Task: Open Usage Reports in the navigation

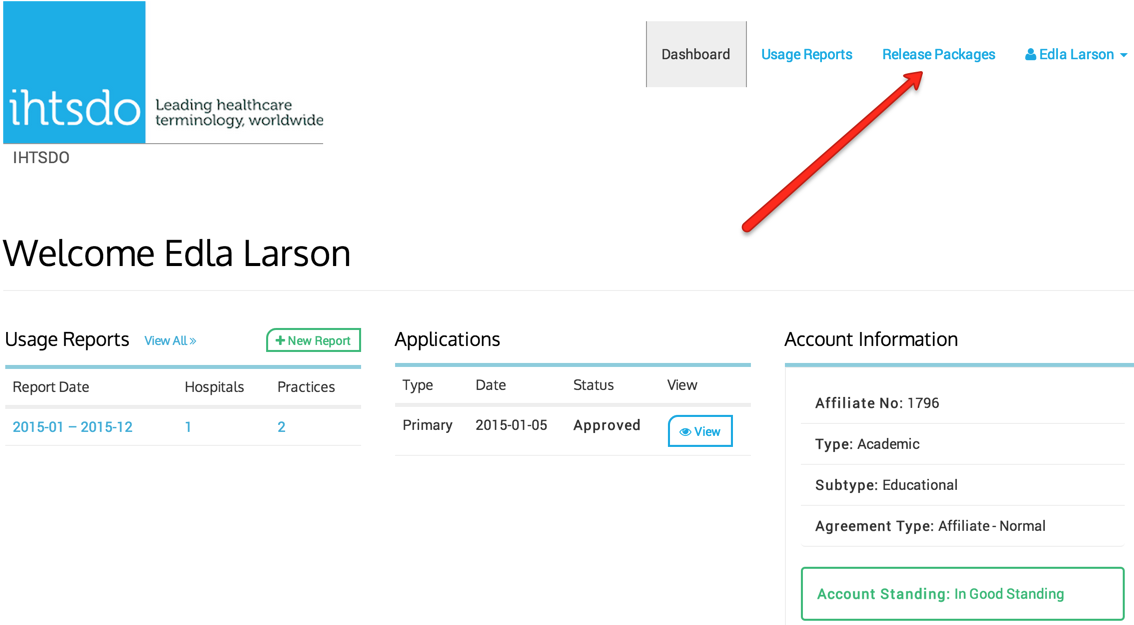Action: 806,55
